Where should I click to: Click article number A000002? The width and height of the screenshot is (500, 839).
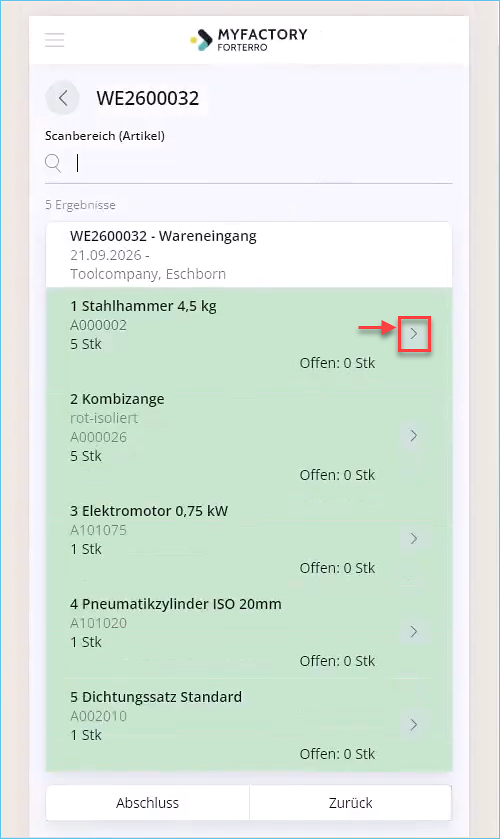[99, 325]
